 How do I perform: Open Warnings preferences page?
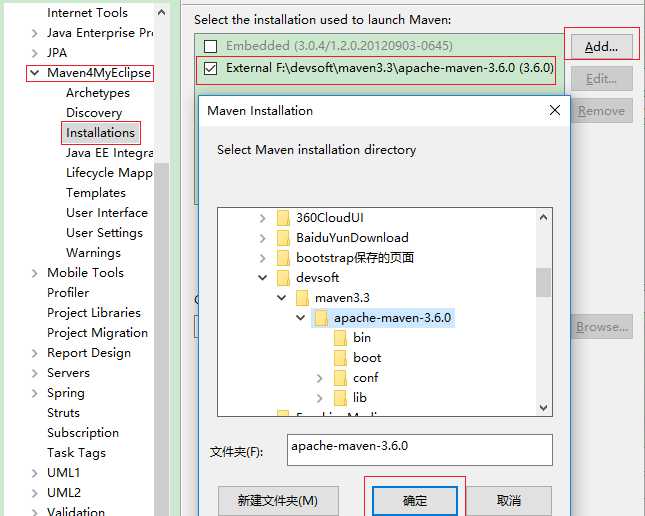point(93,253)
